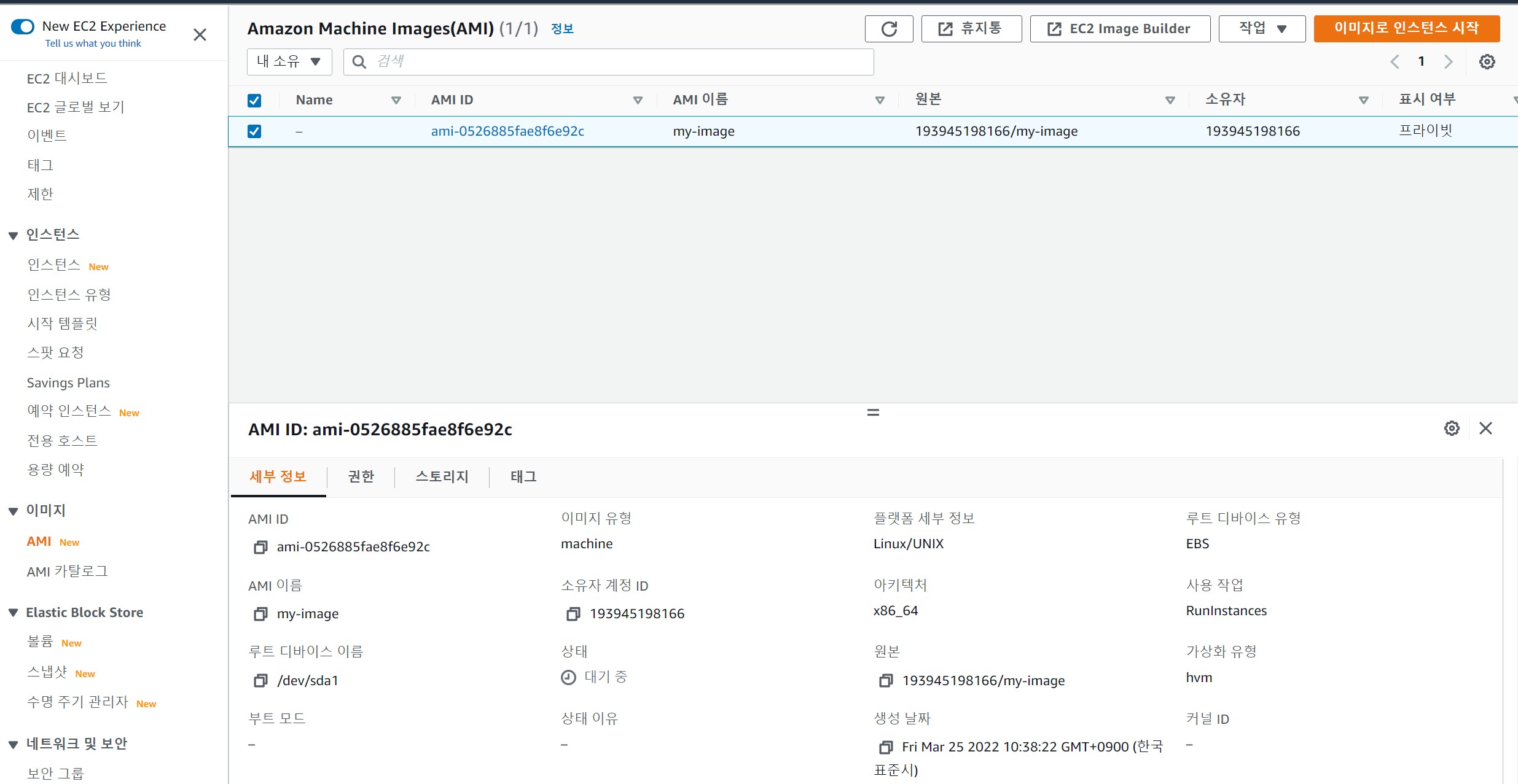Copy the root device name /dev/sda1
The height and width of the screenshot is (784, 1518).
260,680
